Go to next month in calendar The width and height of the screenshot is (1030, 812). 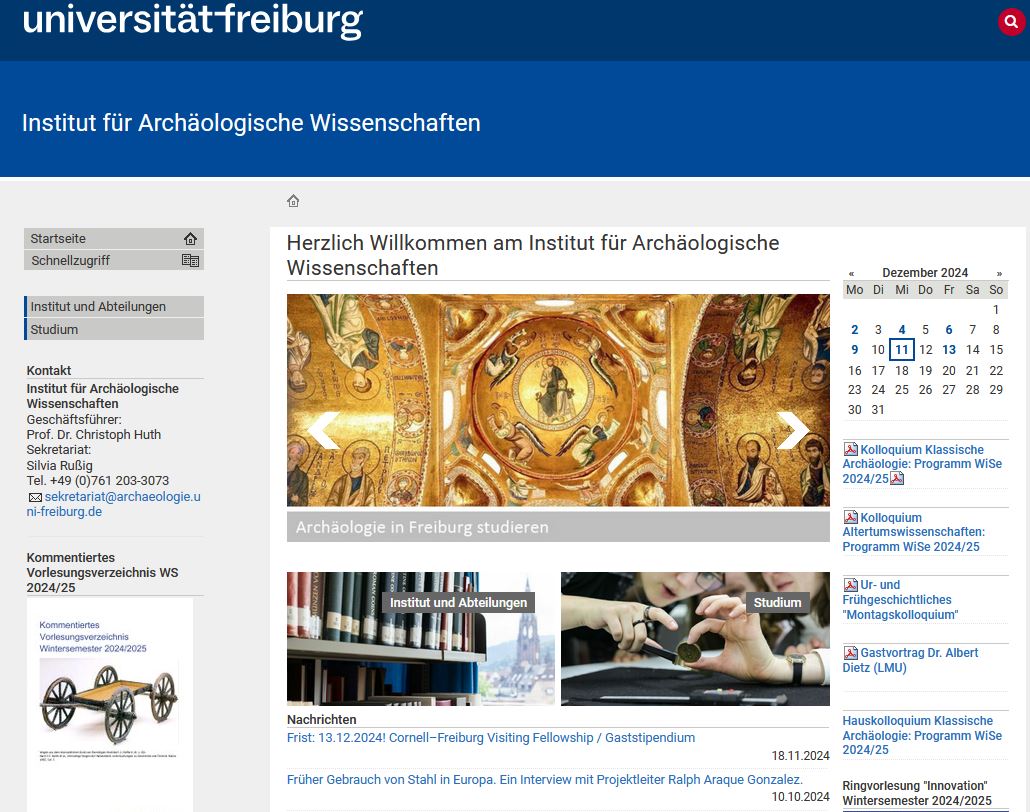[x=999, y=273]
